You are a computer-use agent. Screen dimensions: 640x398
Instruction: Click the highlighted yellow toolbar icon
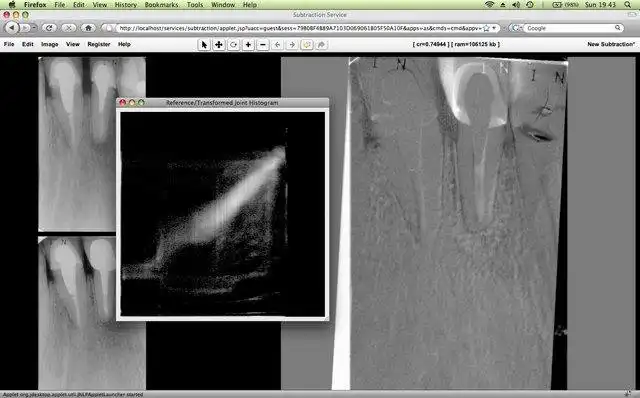(307, 44)
